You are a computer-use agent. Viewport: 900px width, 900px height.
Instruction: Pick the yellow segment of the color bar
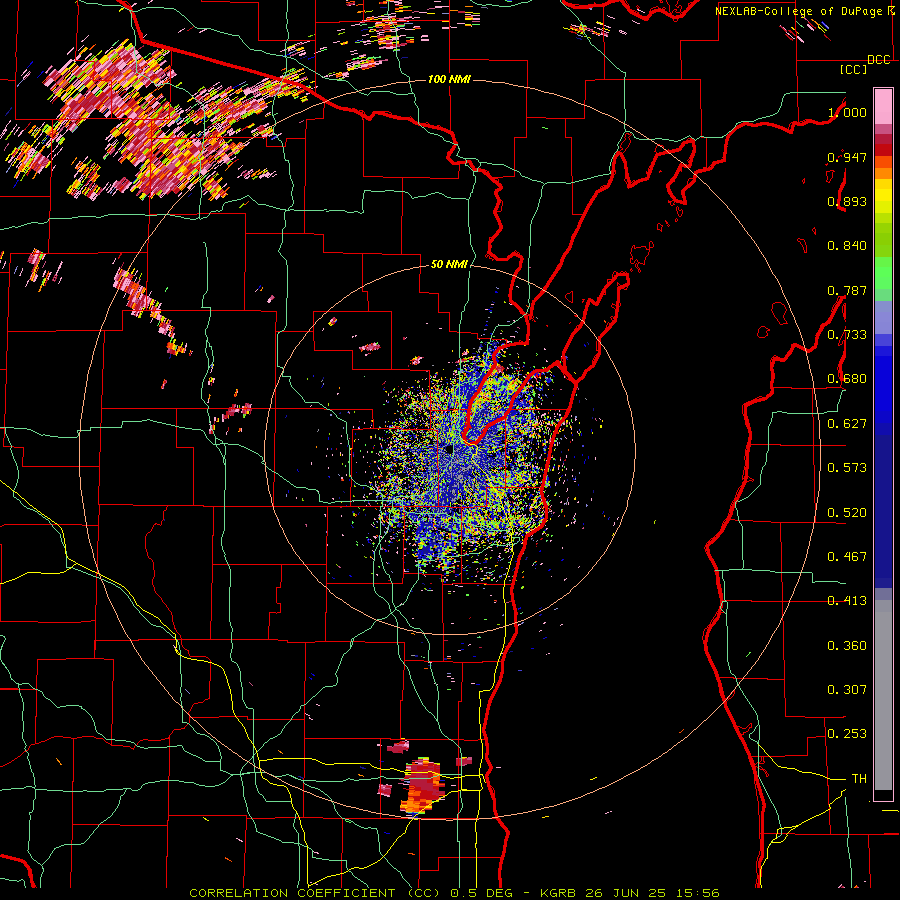pyautogui.click(x=883, y=198)
